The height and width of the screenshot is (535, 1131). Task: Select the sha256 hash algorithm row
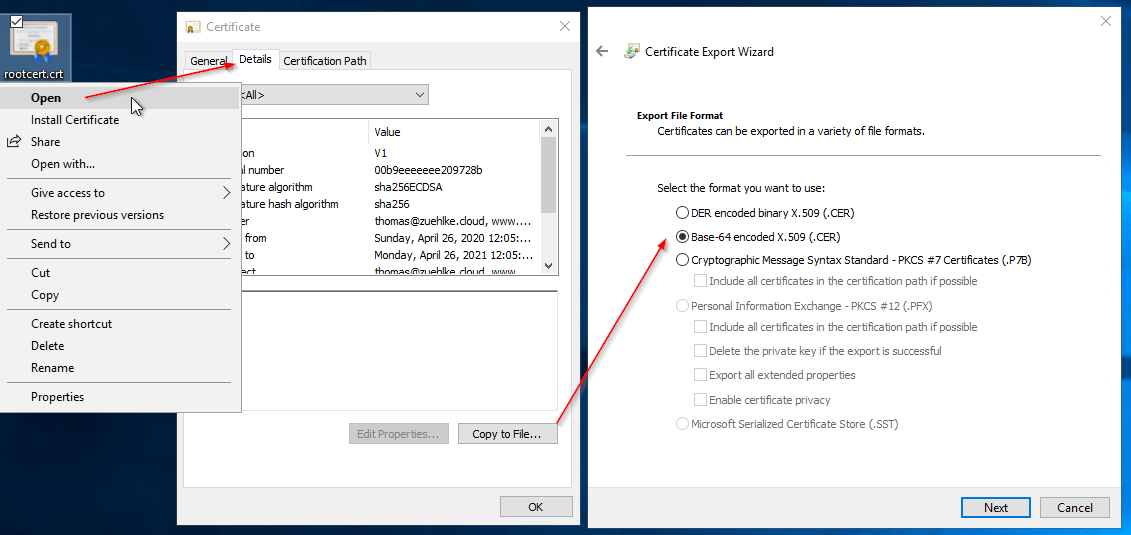[390, 204]
